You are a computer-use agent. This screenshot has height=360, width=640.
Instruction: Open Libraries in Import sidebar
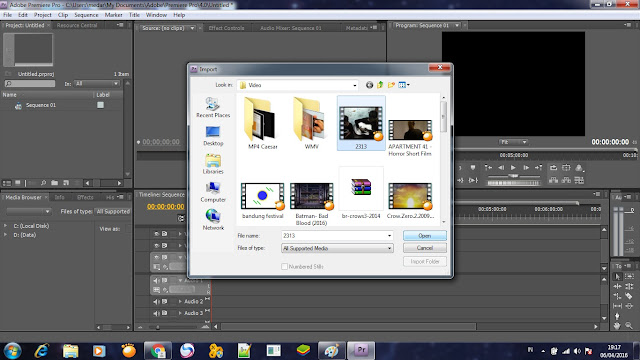[213, 164]
